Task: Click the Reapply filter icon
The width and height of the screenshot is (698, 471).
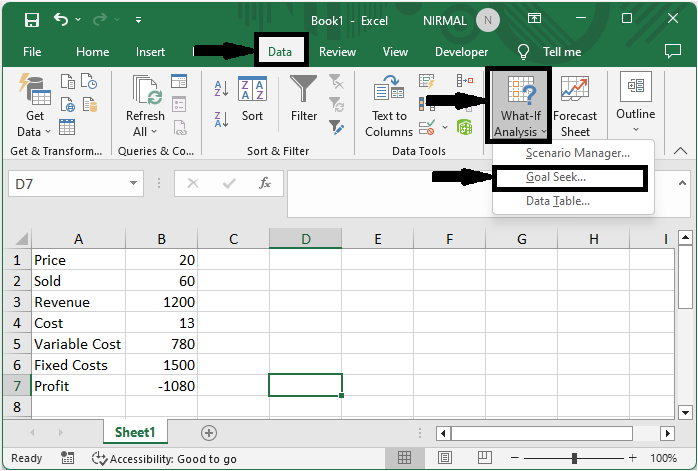Action: [x=336, y=105]
